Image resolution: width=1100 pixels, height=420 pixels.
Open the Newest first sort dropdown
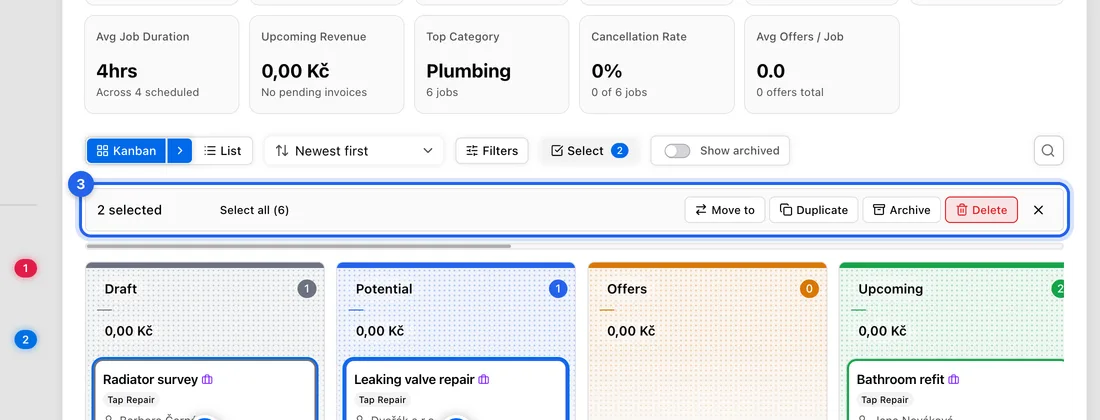[354, 151]
